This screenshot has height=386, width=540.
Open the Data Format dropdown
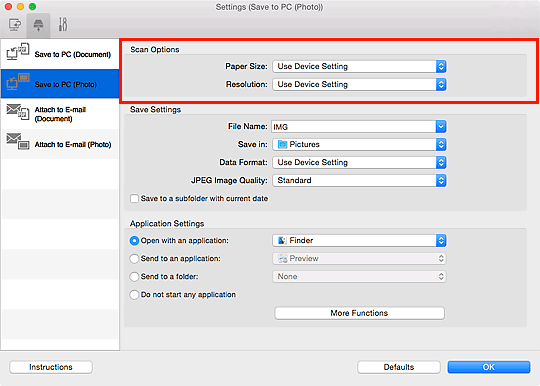pos(359,162)
